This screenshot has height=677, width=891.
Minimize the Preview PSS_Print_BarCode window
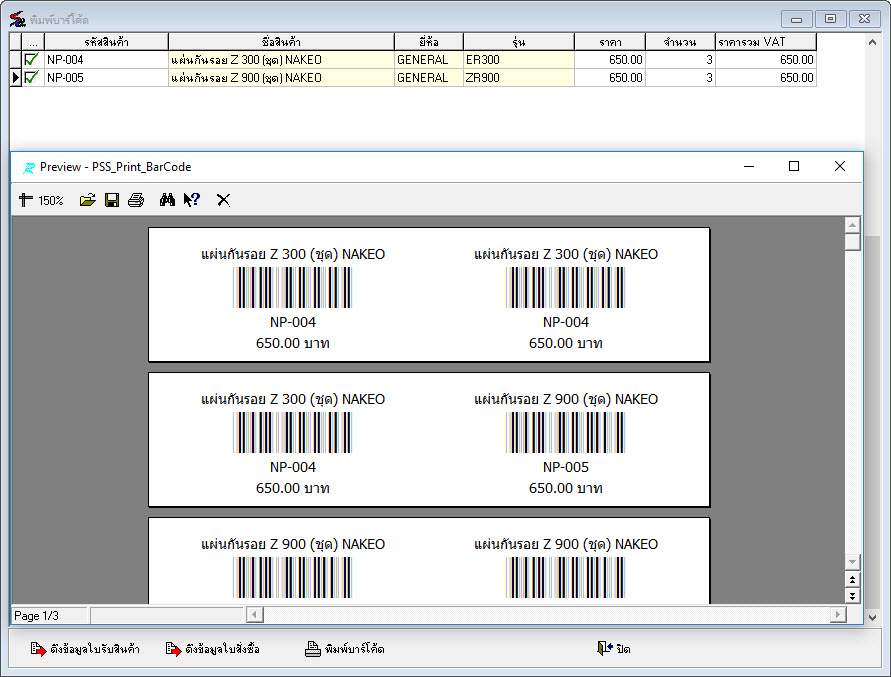(x=749, y=166)
